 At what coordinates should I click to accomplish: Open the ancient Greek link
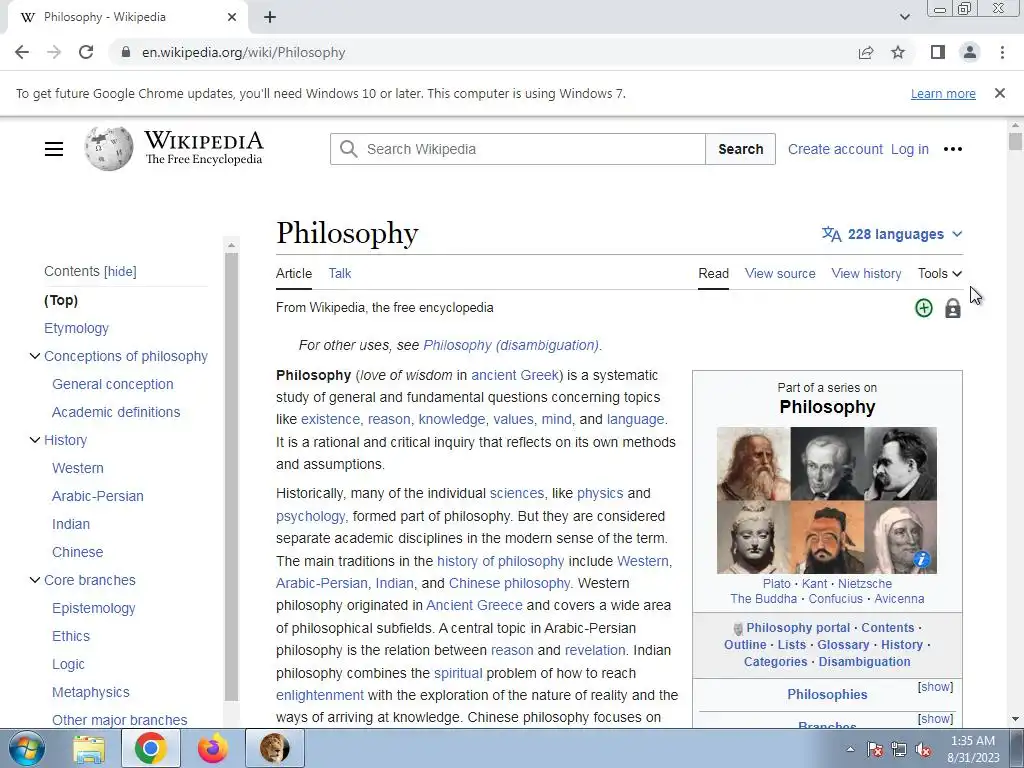coord(515,375)
